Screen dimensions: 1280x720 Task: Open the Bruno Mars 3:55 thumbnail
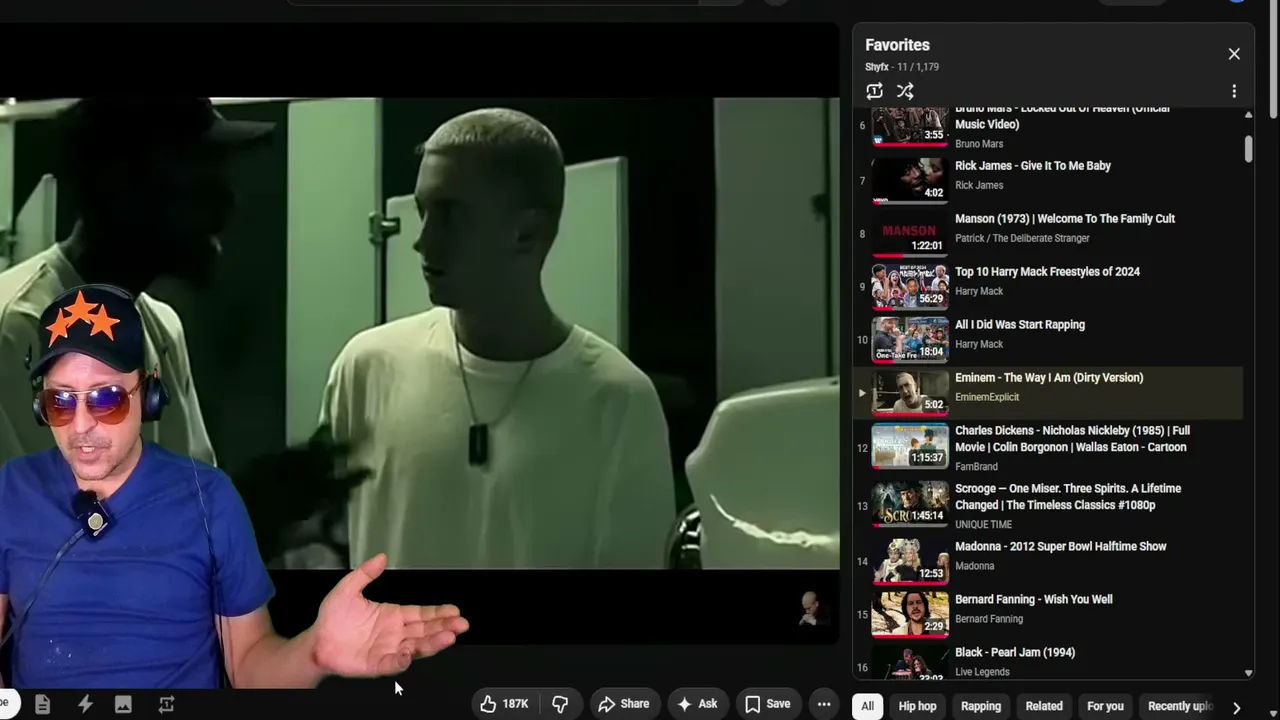tap(910, 127)
